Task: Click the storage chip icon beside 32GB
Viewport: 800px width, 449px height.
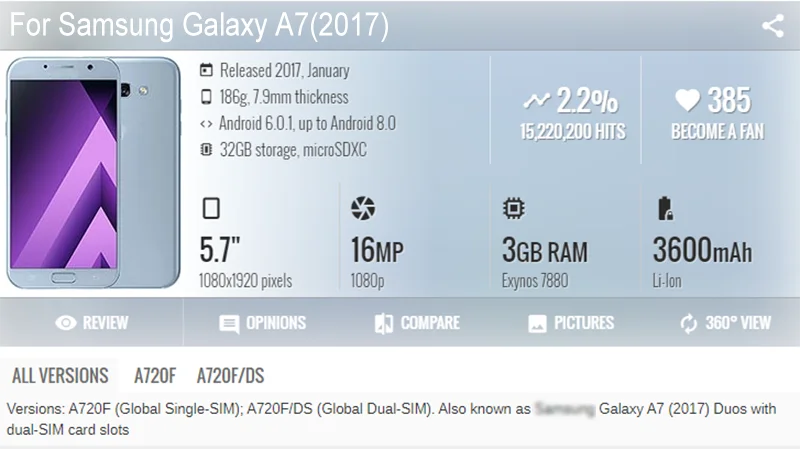Action: [206, 149]
